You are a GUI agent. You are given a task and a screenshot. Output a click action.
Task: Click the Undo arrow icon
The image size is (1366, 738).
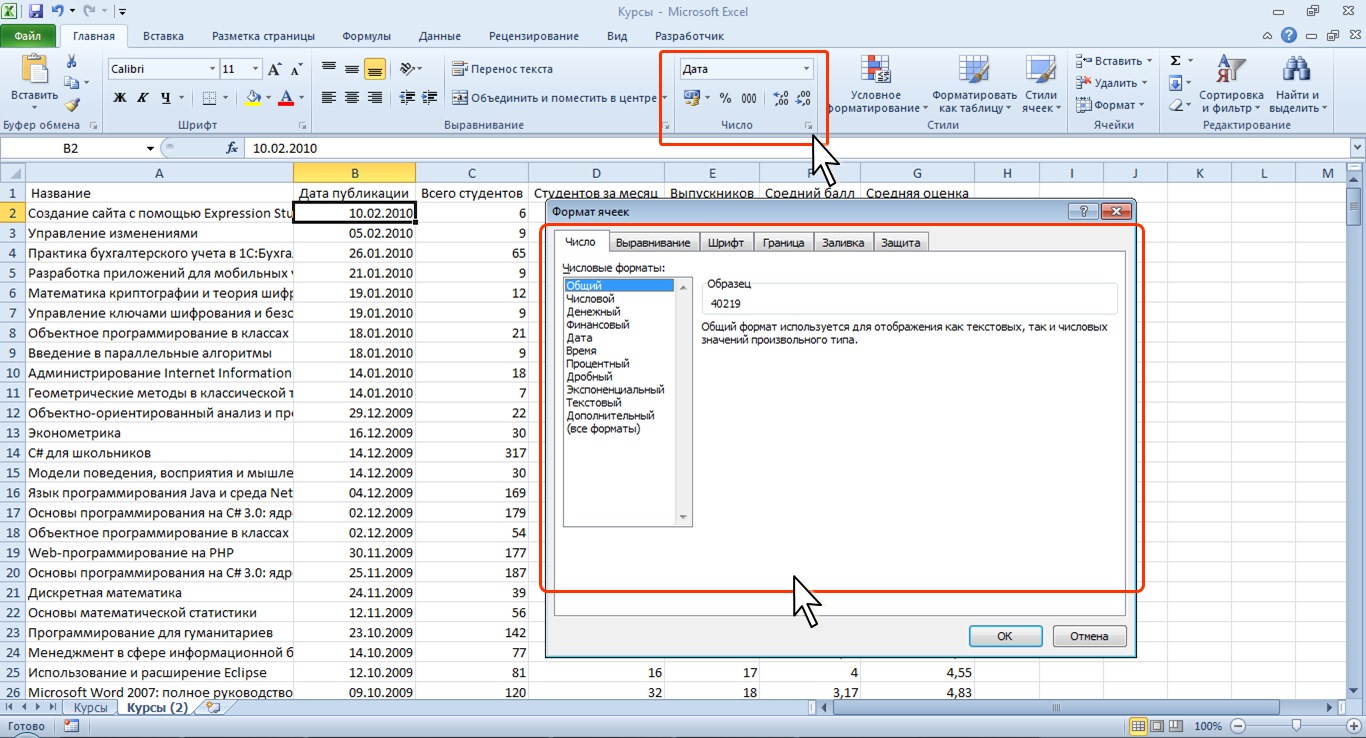point(60,12)
